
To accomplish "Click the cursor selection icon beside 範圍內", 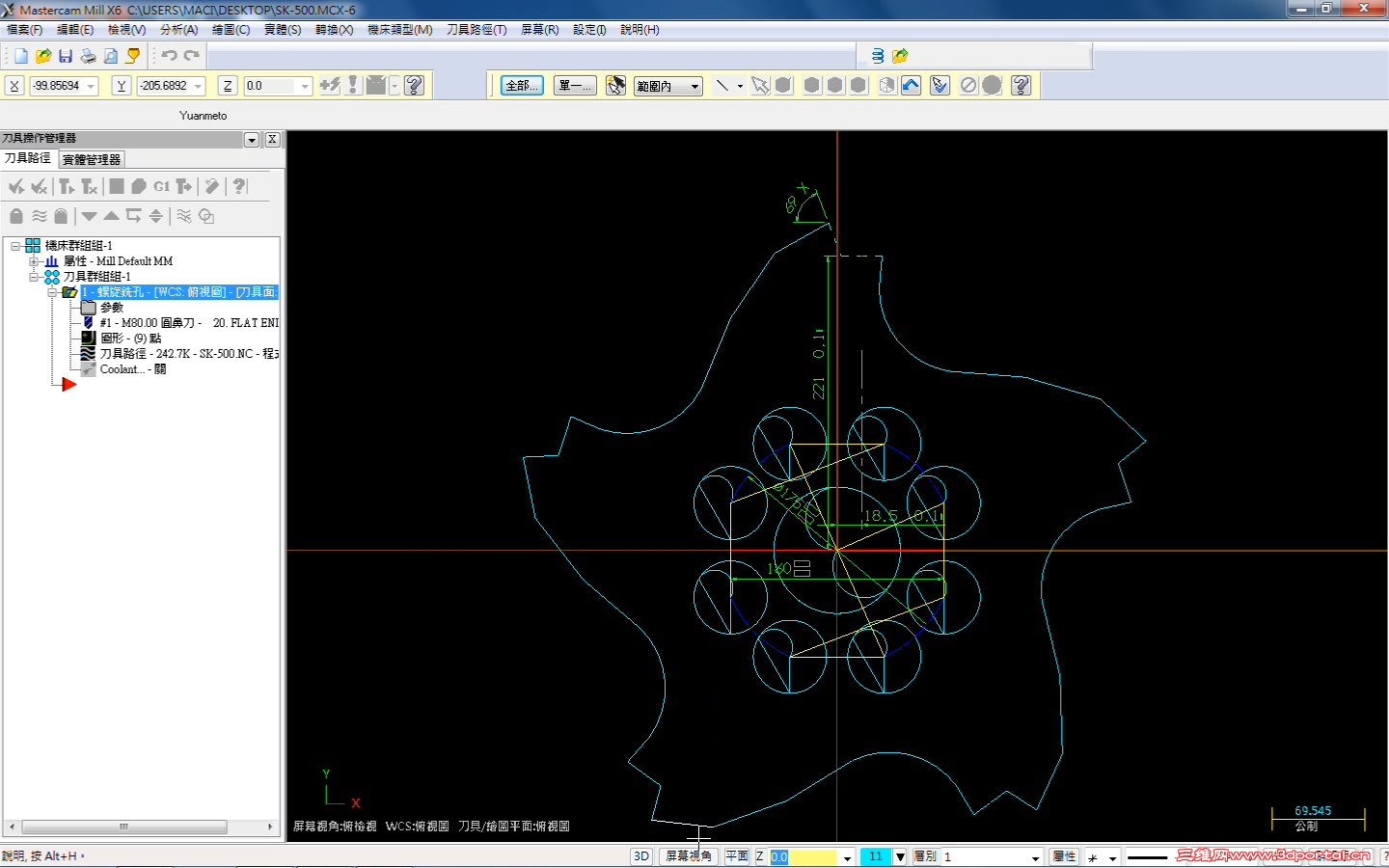I will click(615, 86).
